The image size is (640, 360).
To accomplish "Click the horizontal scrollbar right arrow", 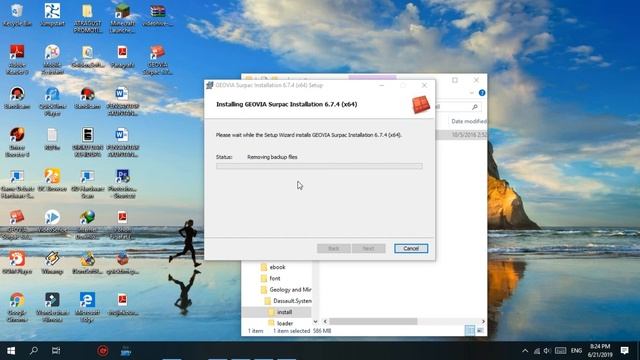I will pyautogui.click(x=483, y=322).
